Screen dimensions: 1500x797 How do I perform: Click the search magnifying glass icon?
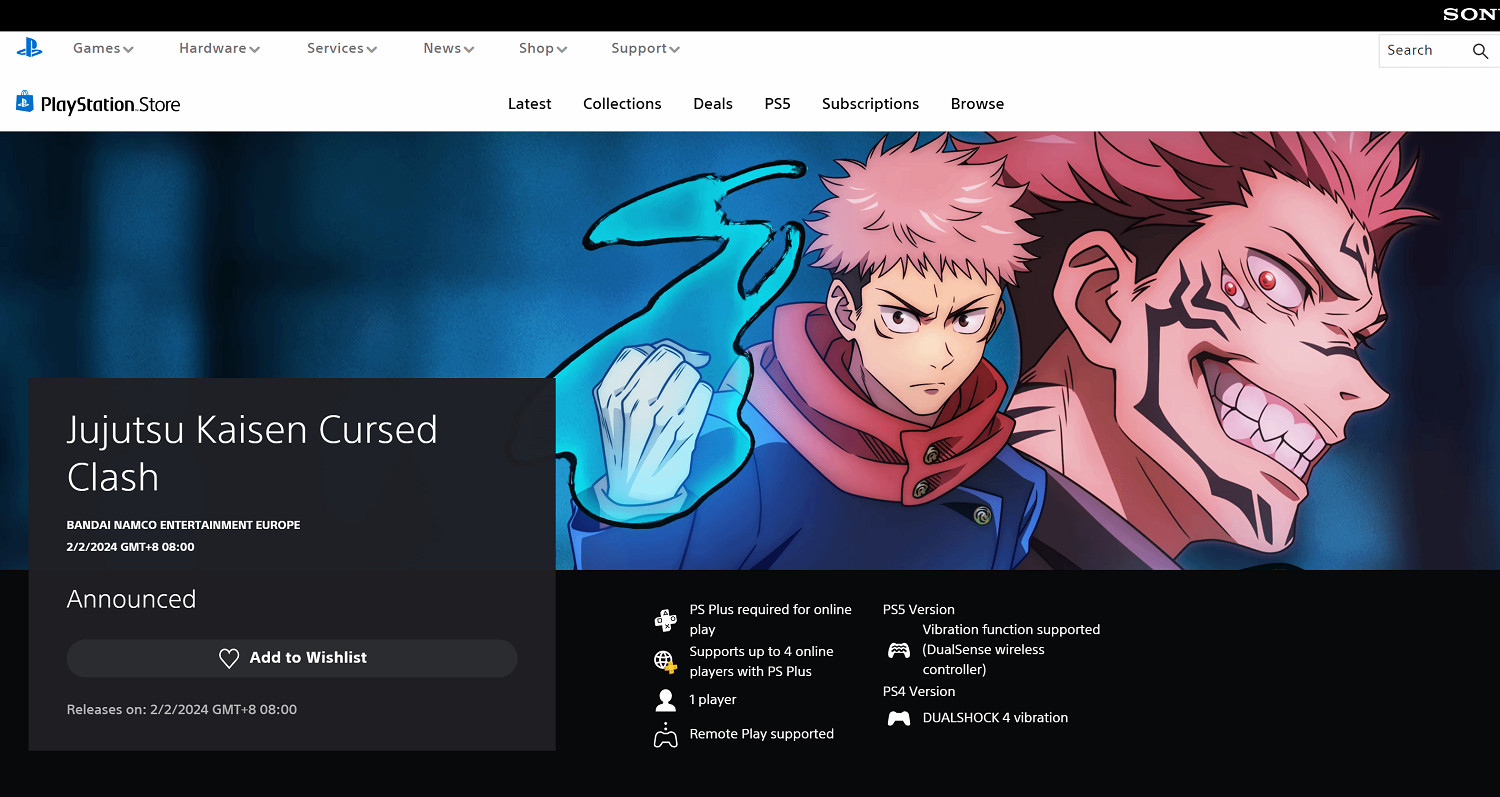(x=1480, y=51)
